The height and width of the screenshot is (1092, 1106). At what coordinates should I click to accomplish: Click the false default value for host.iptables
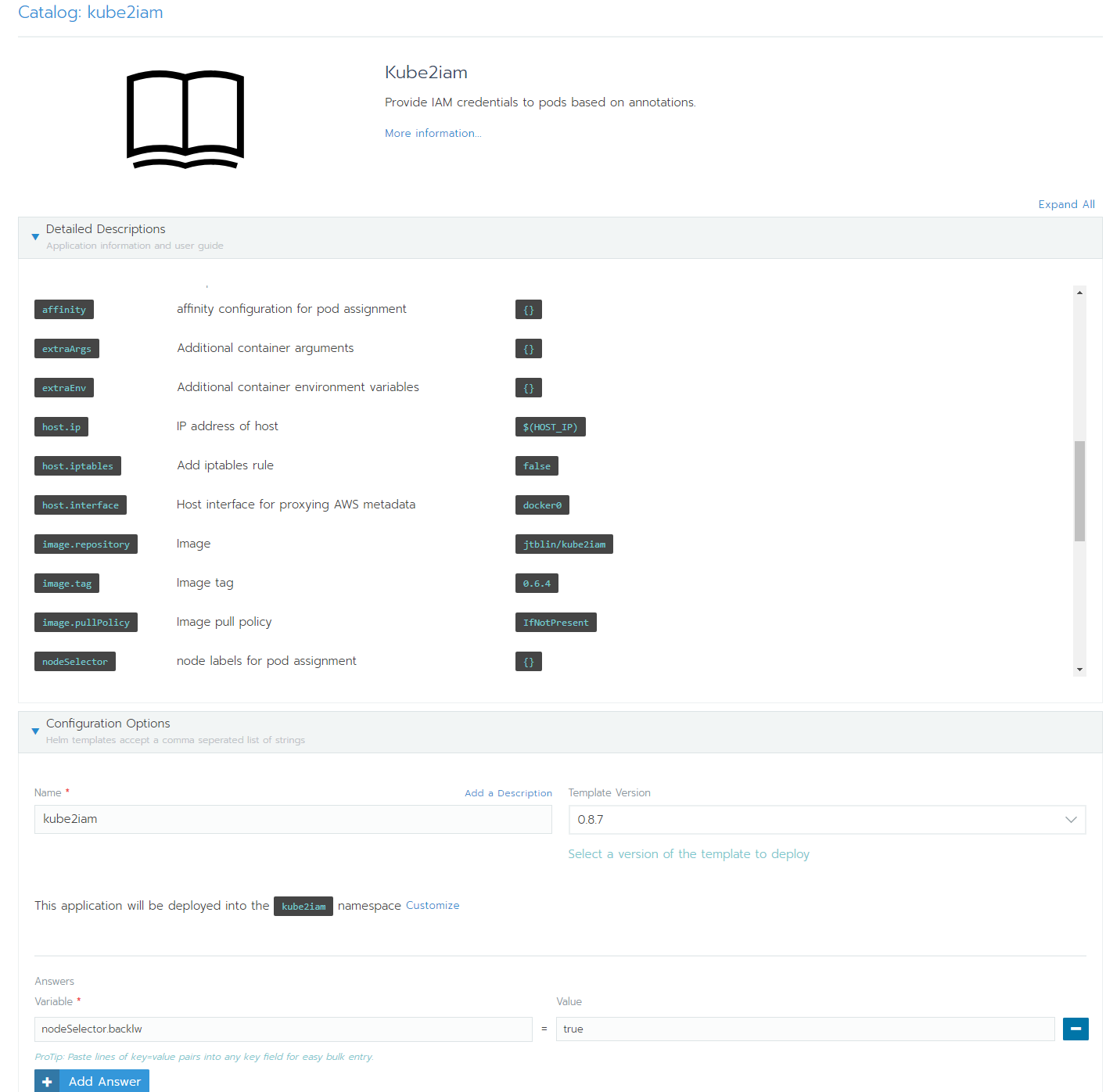[x=537, y=466]
